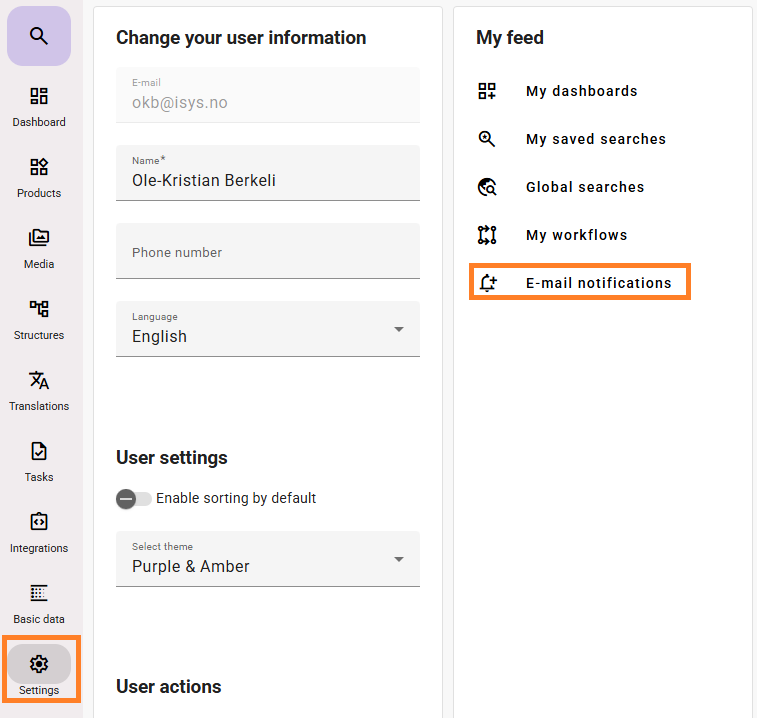757x718 pixels.
Task: Open E-mail notifications in My feed
Action: click(x=580, y=282)
